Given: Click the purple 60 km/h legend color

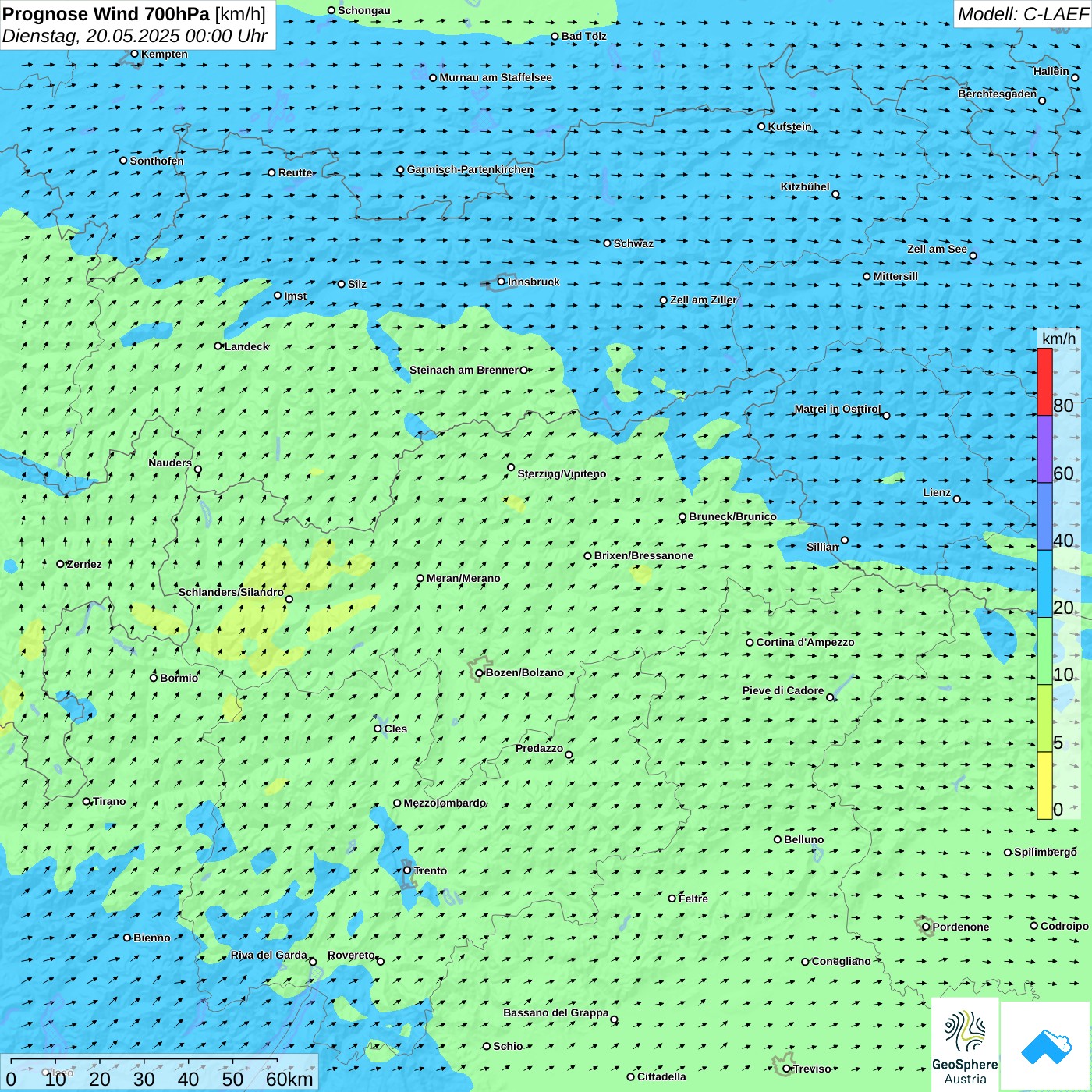Looking at the screenshot, I should click(x=1044, y=449).
